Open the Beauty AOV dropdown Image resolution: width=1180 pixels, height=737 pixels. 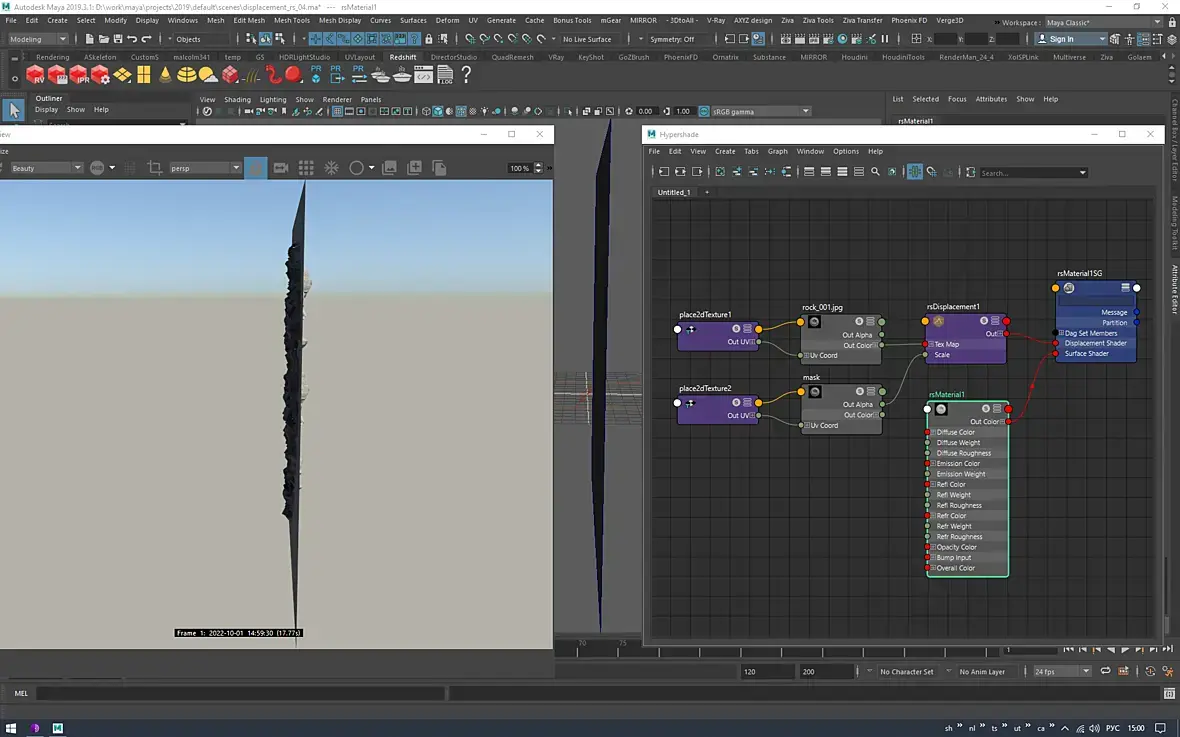click(x=46, y=168)
